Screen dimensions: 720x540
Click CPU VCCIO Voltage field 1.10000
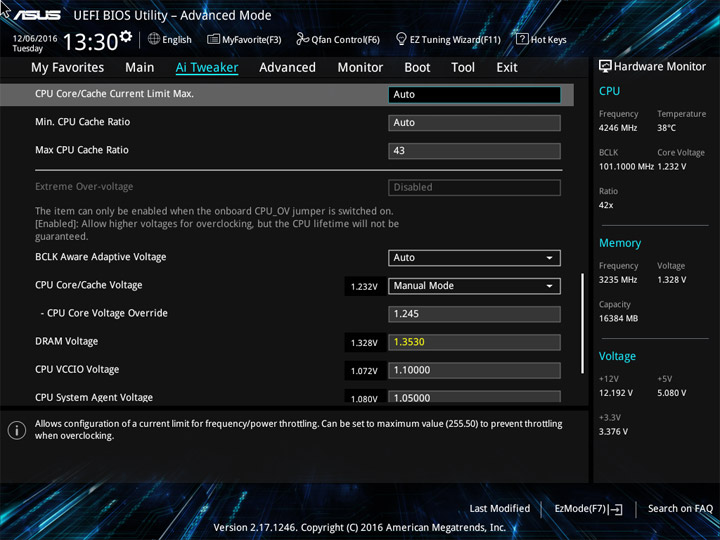[474, 370]
